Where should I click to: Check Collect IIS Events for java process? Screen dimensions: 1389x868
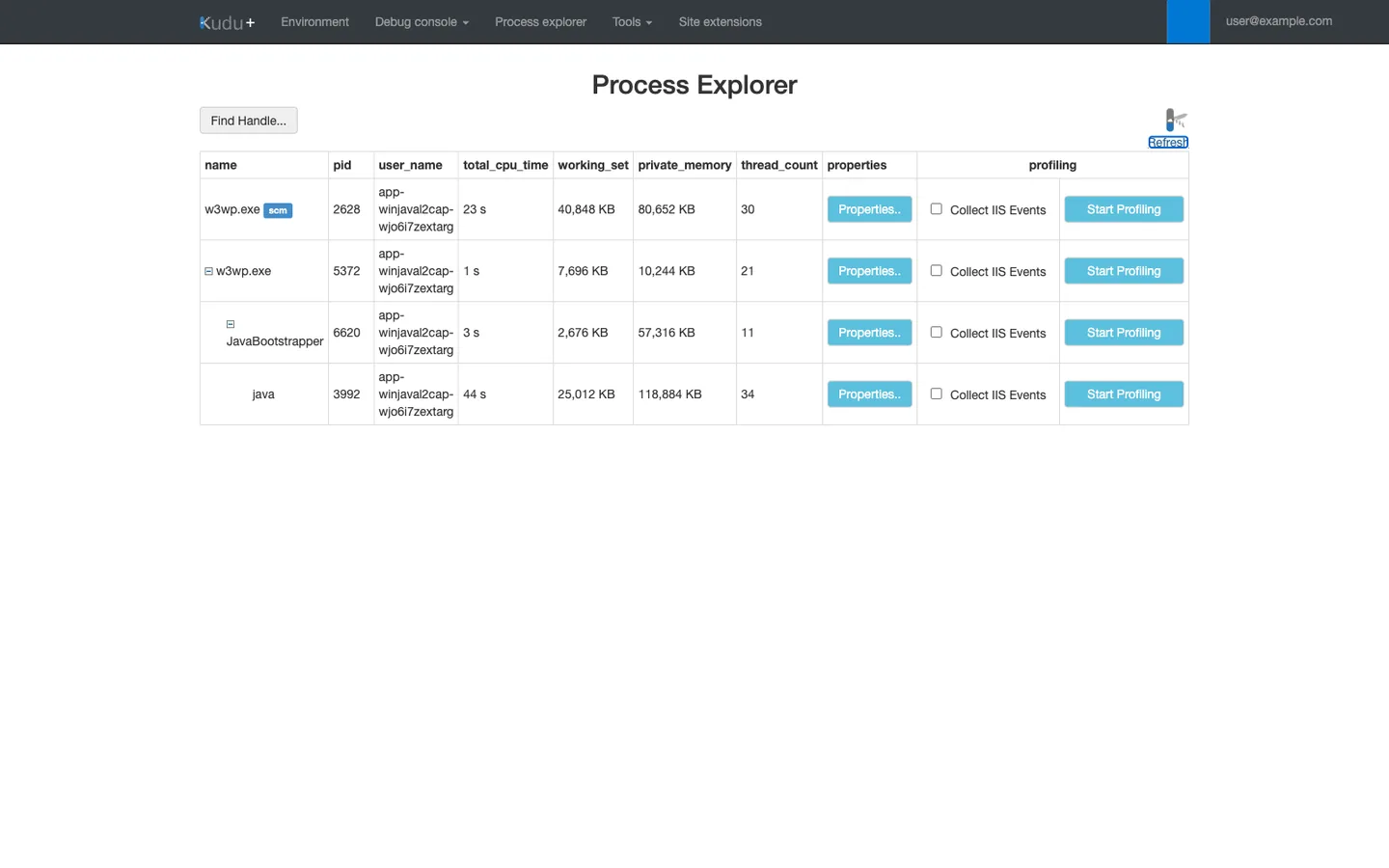pos(936,393)
